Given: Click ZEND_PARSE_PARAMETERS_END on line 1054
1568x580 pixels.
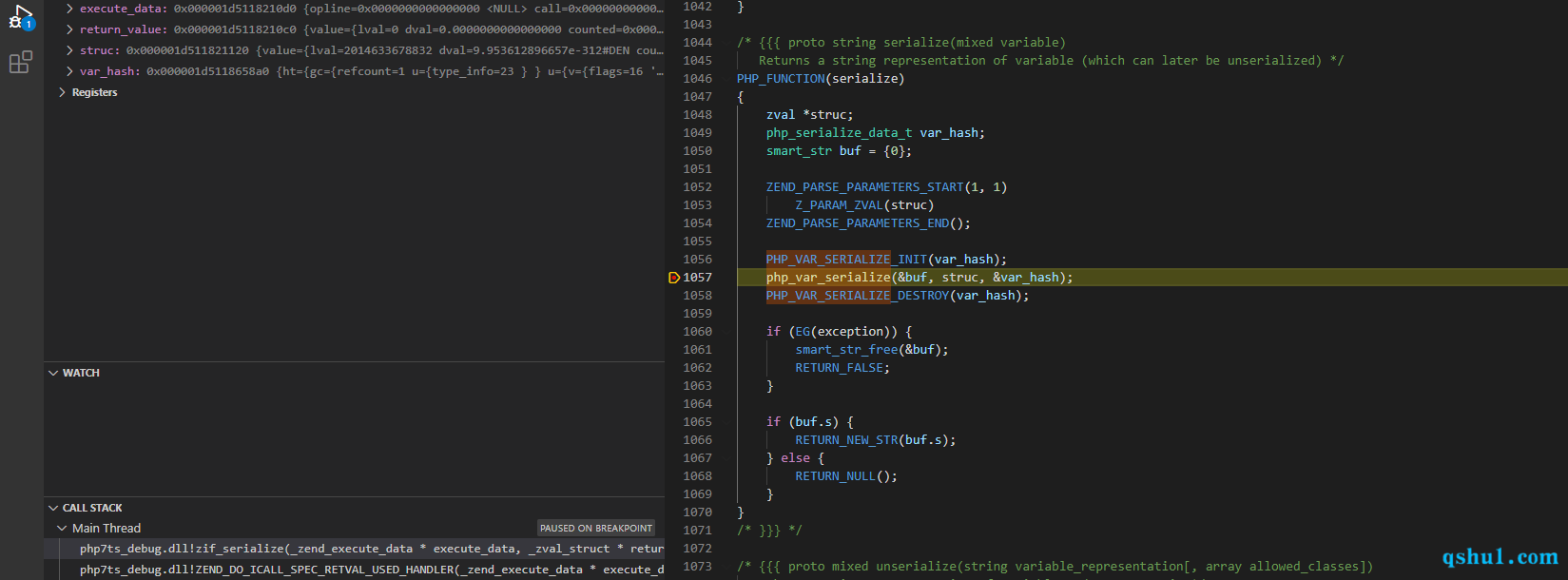Looking at the screenshot, I should click(858, 223).
